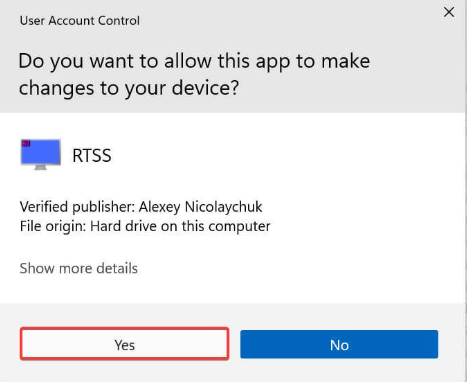Click the Yes button to allow RTSS

pos(124,344)
